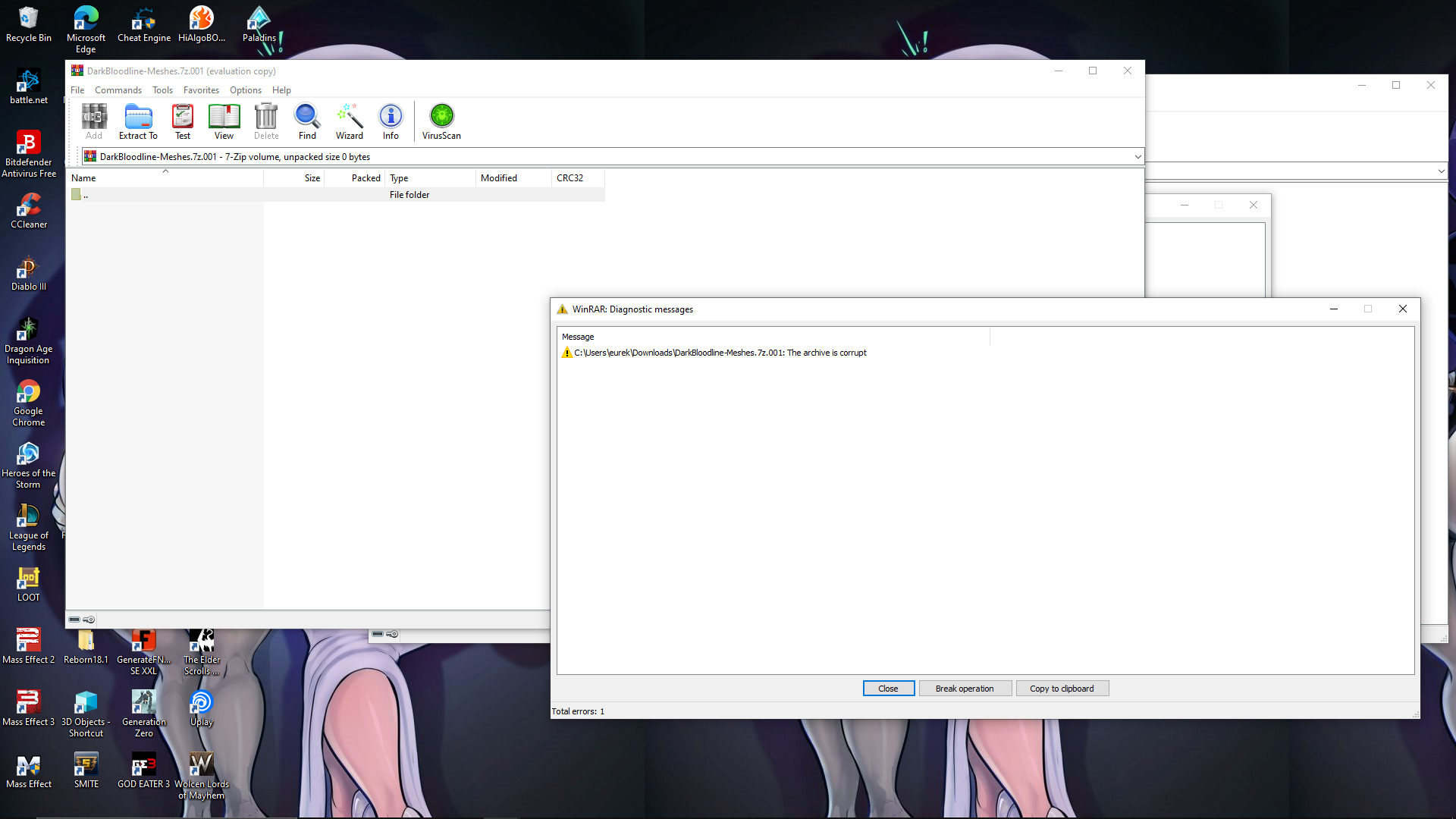Click Copy to clipboard button
Viewport: 1456px width, 819px height.
click(1062, 689)
